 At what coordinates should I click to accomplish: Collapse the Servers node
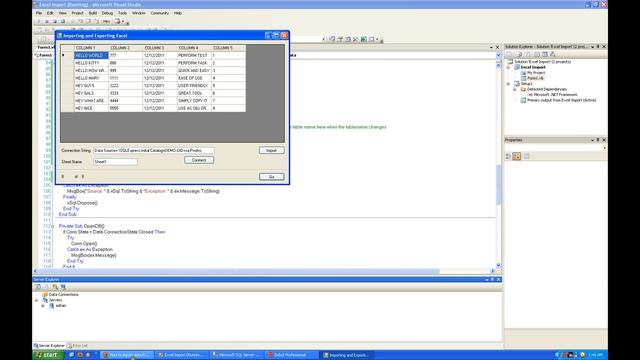pyautogui.click(x=36, y=300)
